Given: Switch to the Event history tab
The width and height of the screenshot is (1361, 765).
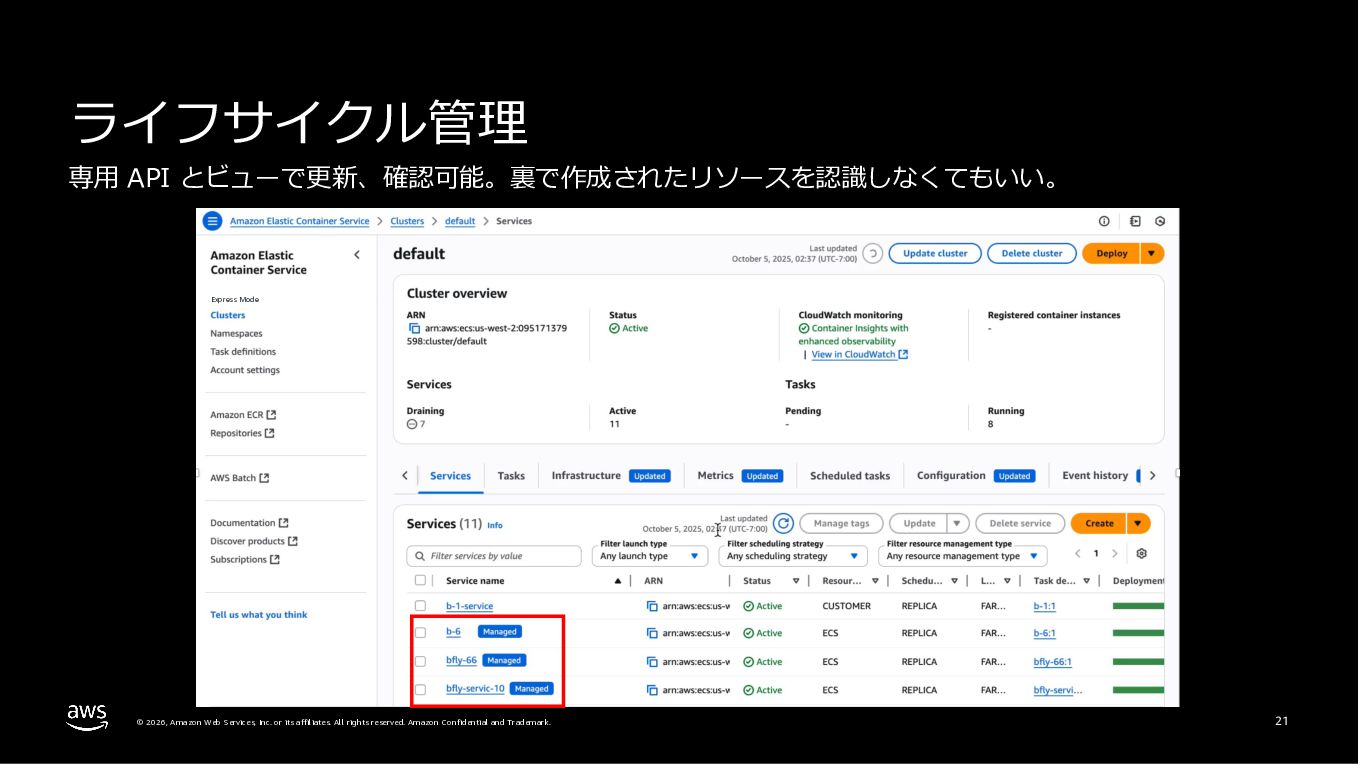Looking at the screenshot, I should pos(1095,476).
